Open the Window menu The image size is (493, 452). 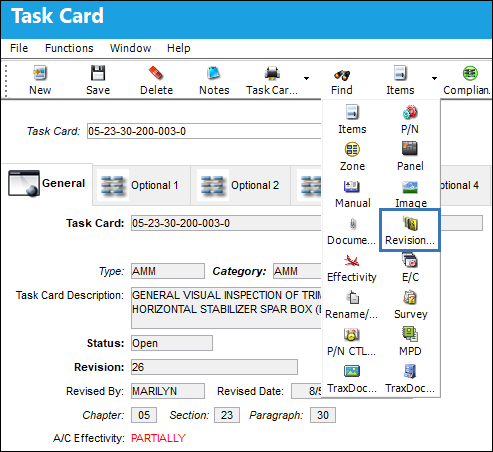point(130,48)
